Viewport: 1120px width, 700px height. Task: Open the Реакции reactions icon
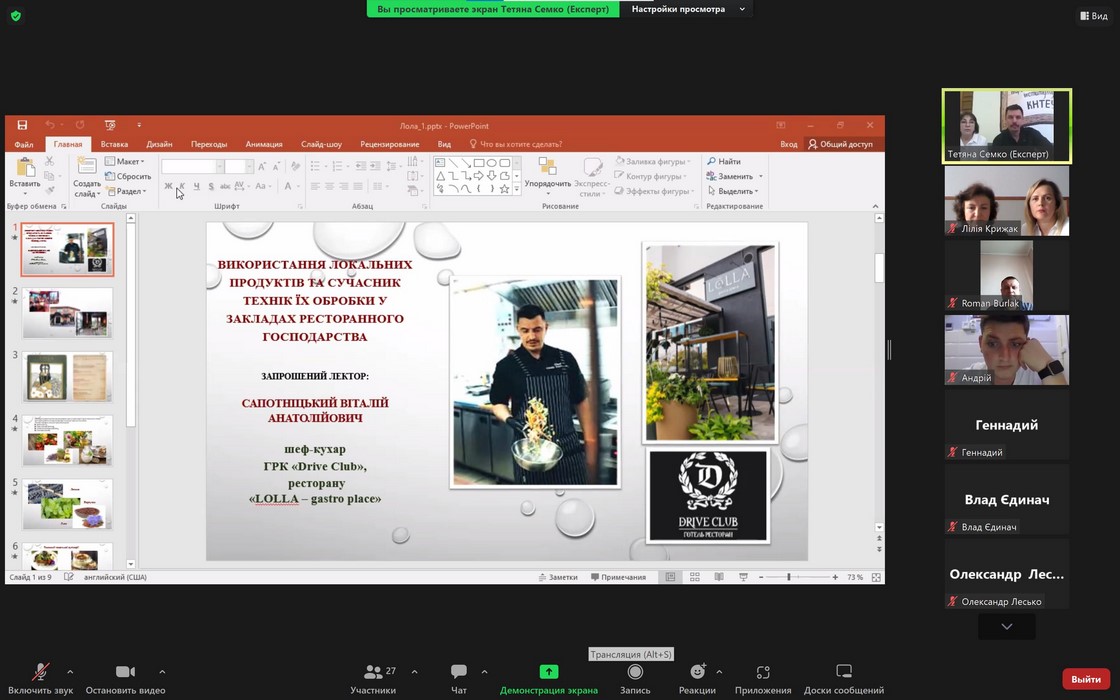(697, 673)
